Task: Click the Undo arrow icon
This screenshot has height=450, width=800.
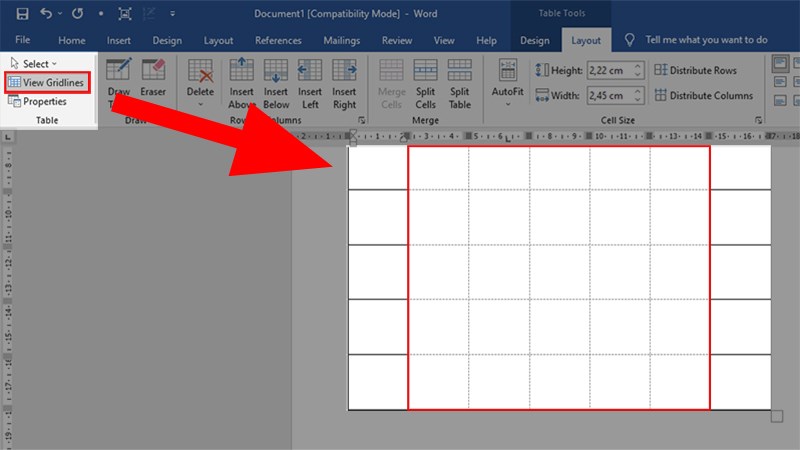Action: coord(46,13)
